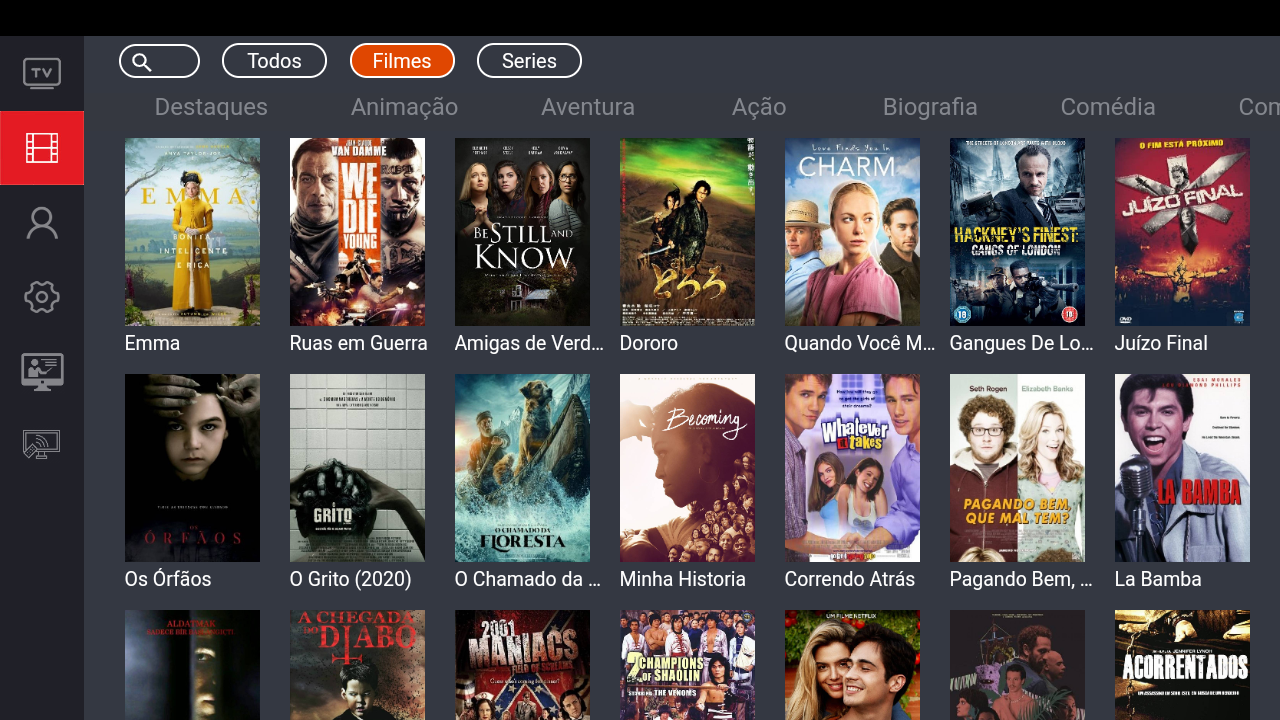Open the Be Still and Know poster
The image size is (1280, 720).
tap(522, 232)
